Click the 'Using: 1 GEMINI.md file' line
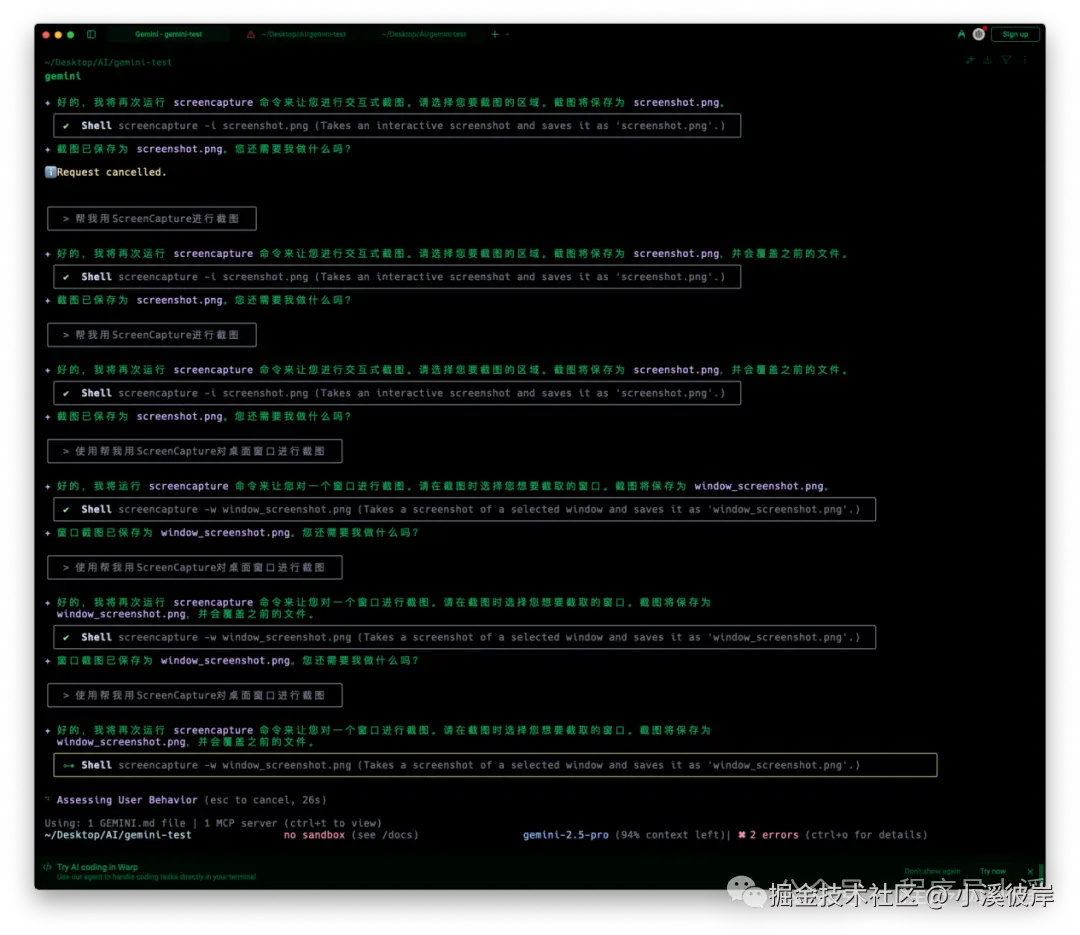1080x935 pixels. pos(213,823)
